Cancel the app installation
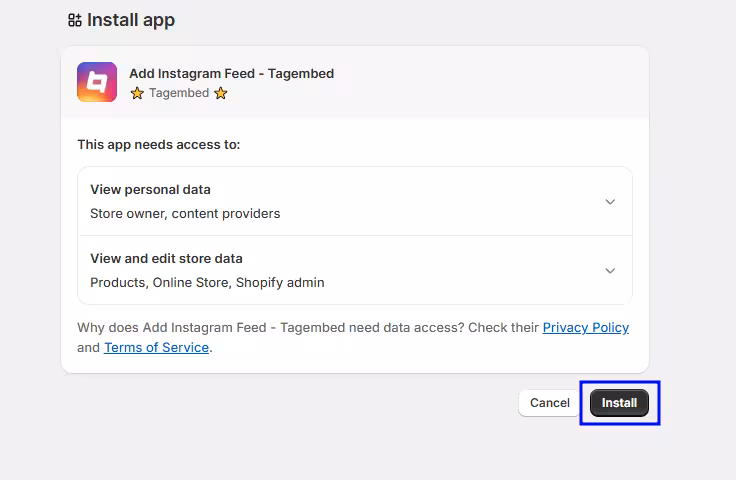736x480 pixels. [550, 403]
